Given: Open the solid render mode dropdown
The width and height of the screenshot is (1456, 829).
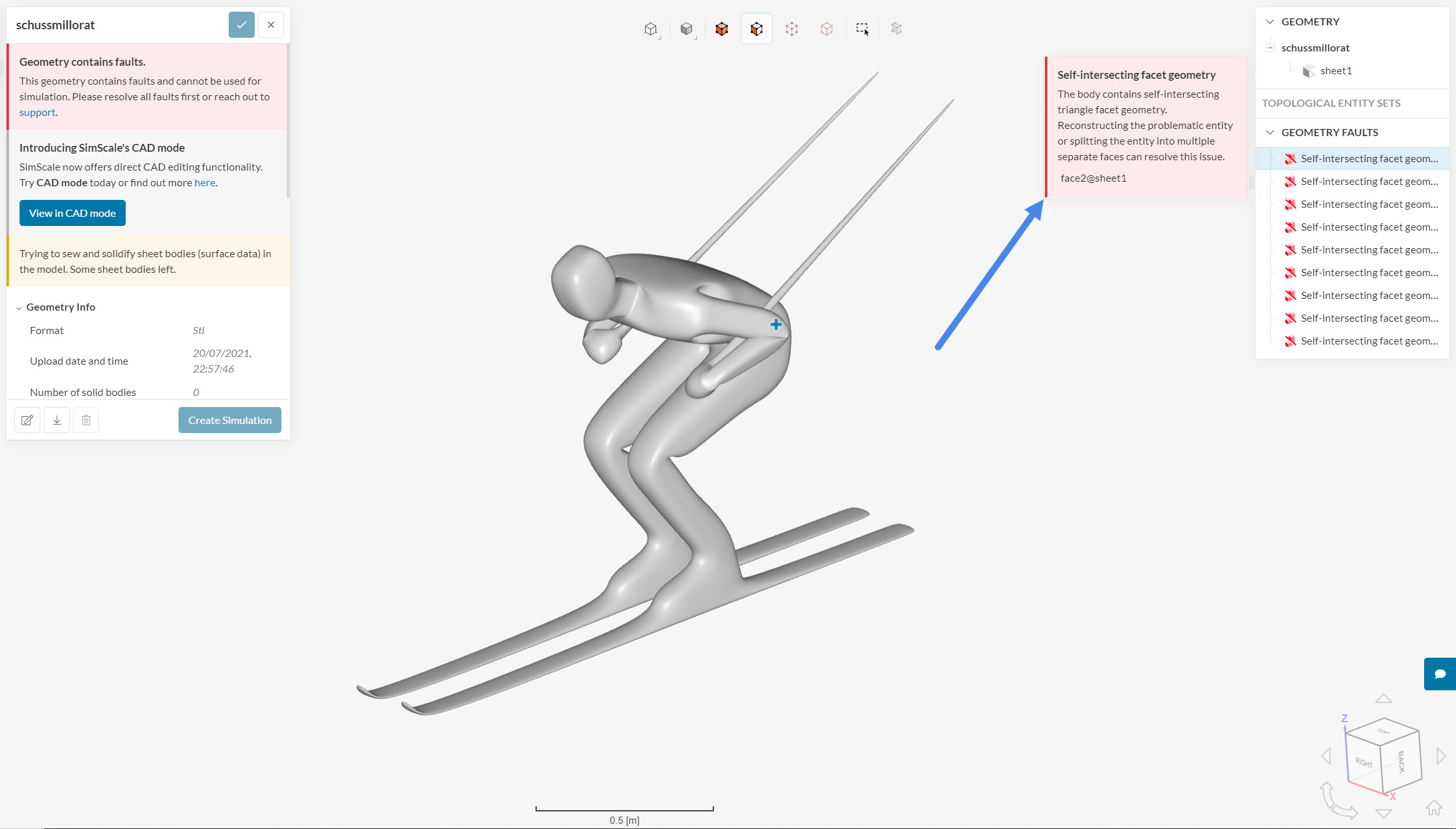Looking at the screenshot, I should click(x=687, y=29).
